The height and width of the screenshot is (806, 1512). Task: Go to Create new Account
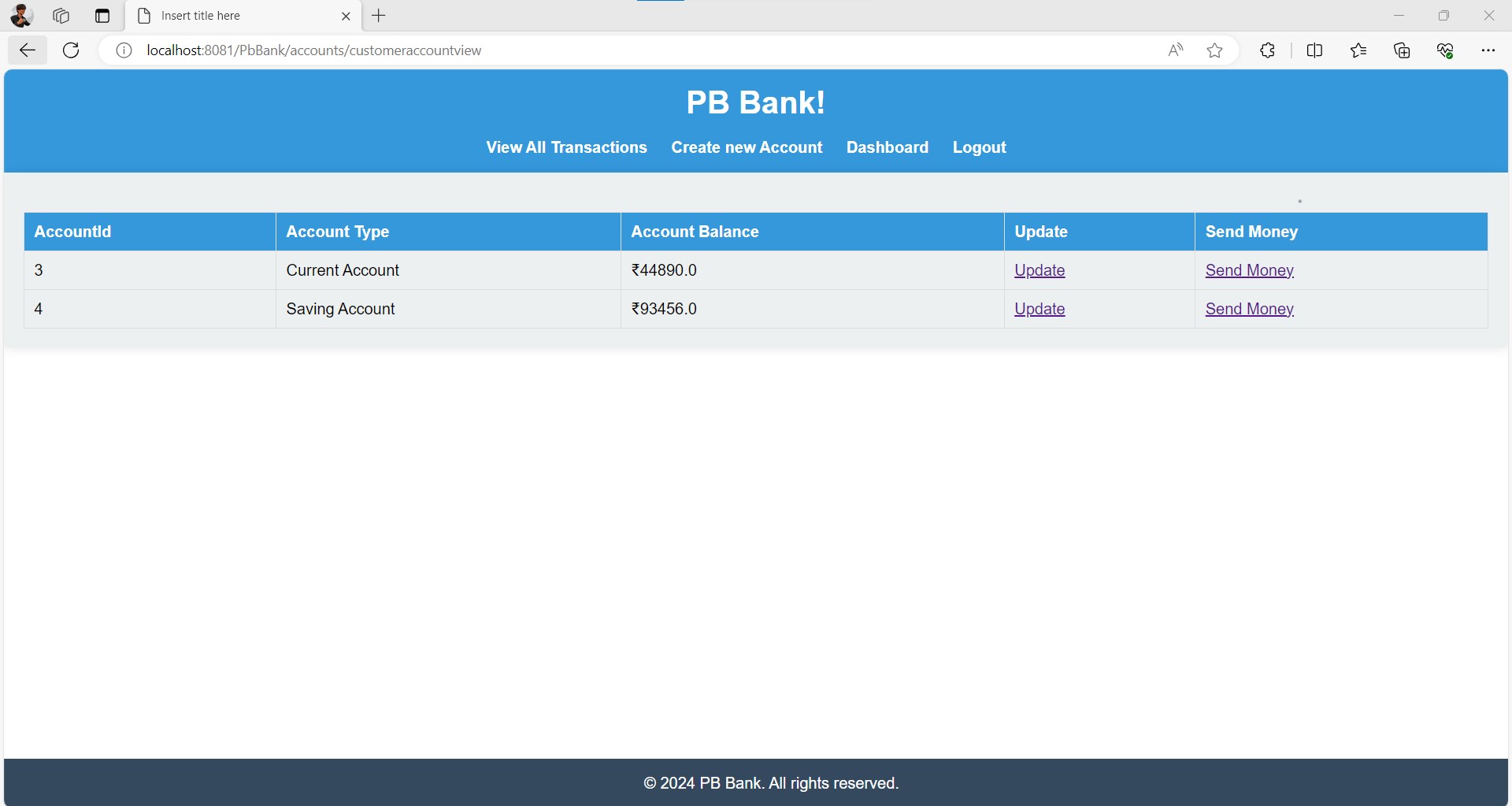747,147
